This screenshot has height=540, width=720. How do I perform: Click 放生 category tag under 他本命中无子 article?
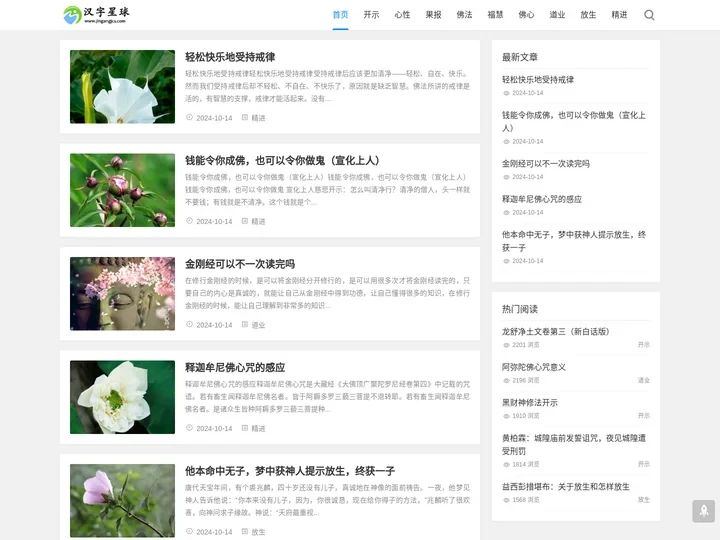(x=258, y=532)
